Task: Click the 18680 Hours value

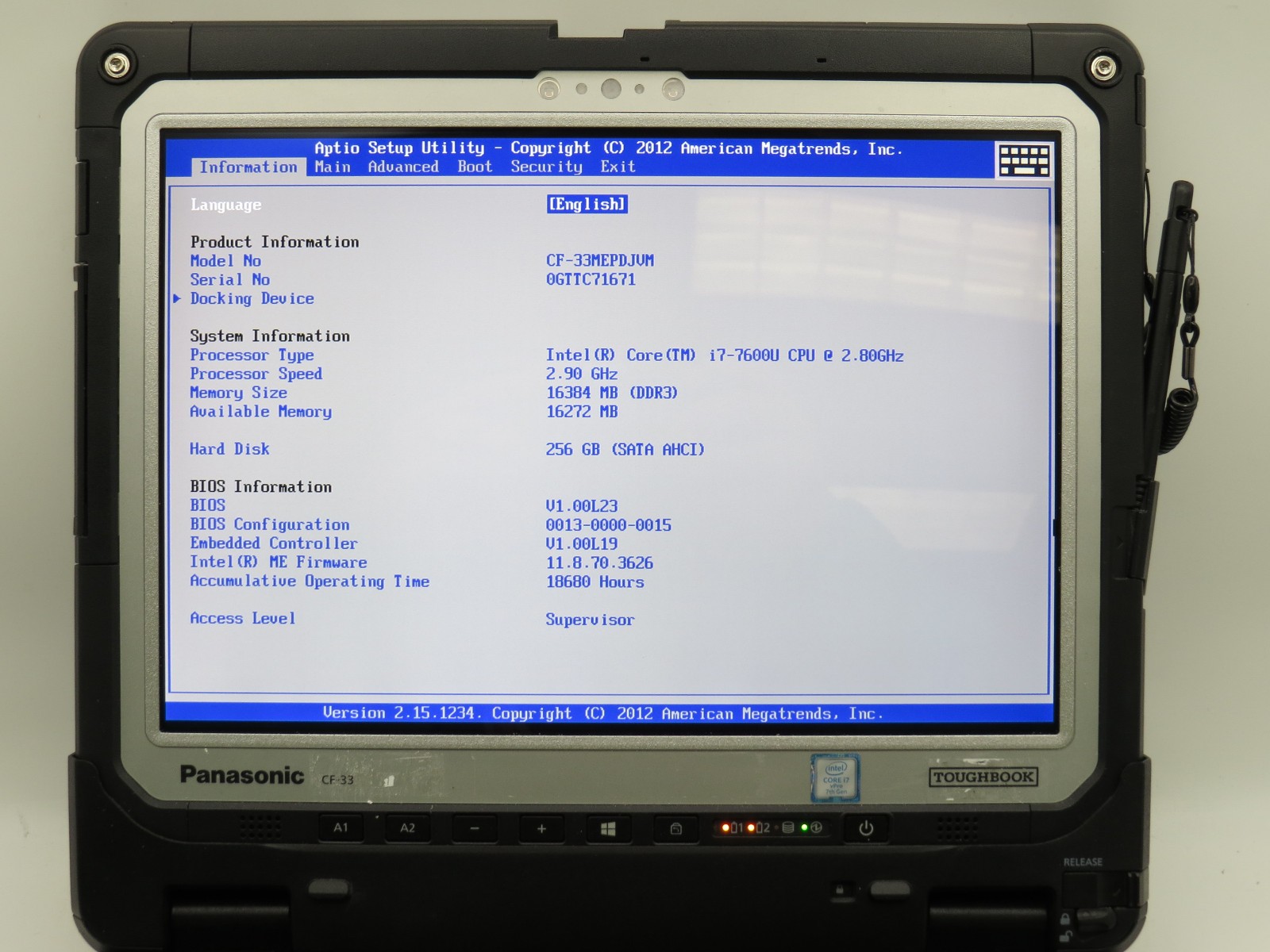Action: point(595,582)
